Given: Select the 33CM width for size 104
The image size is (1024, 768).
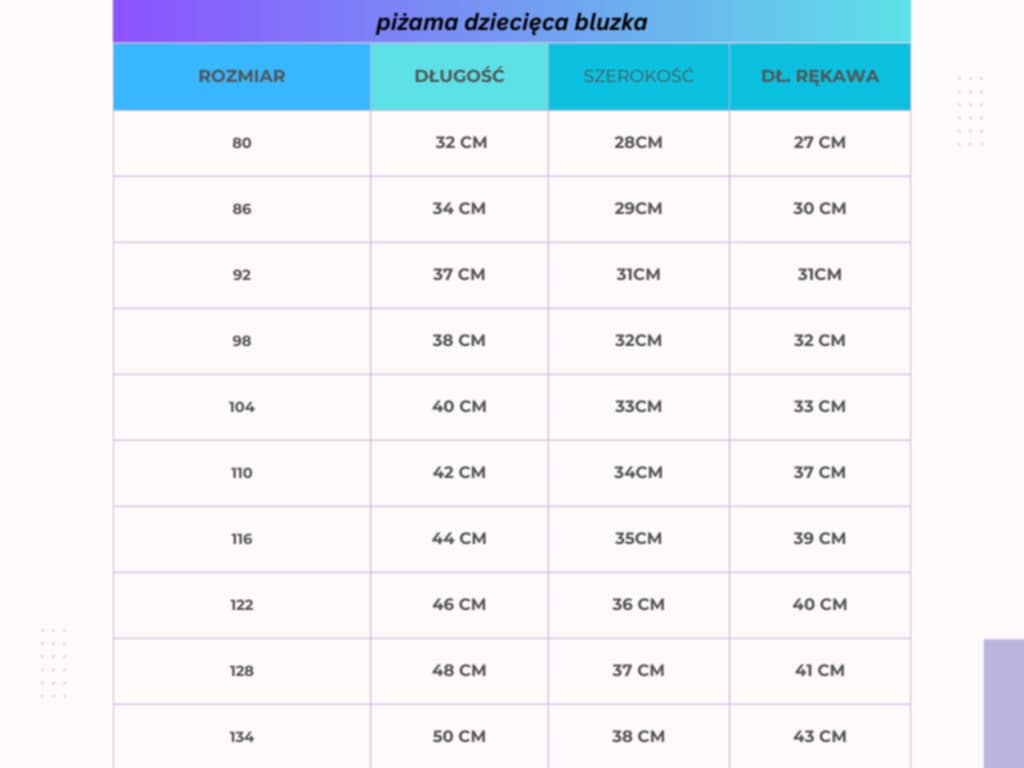Looking at the screenshot, I should point(638,406).
